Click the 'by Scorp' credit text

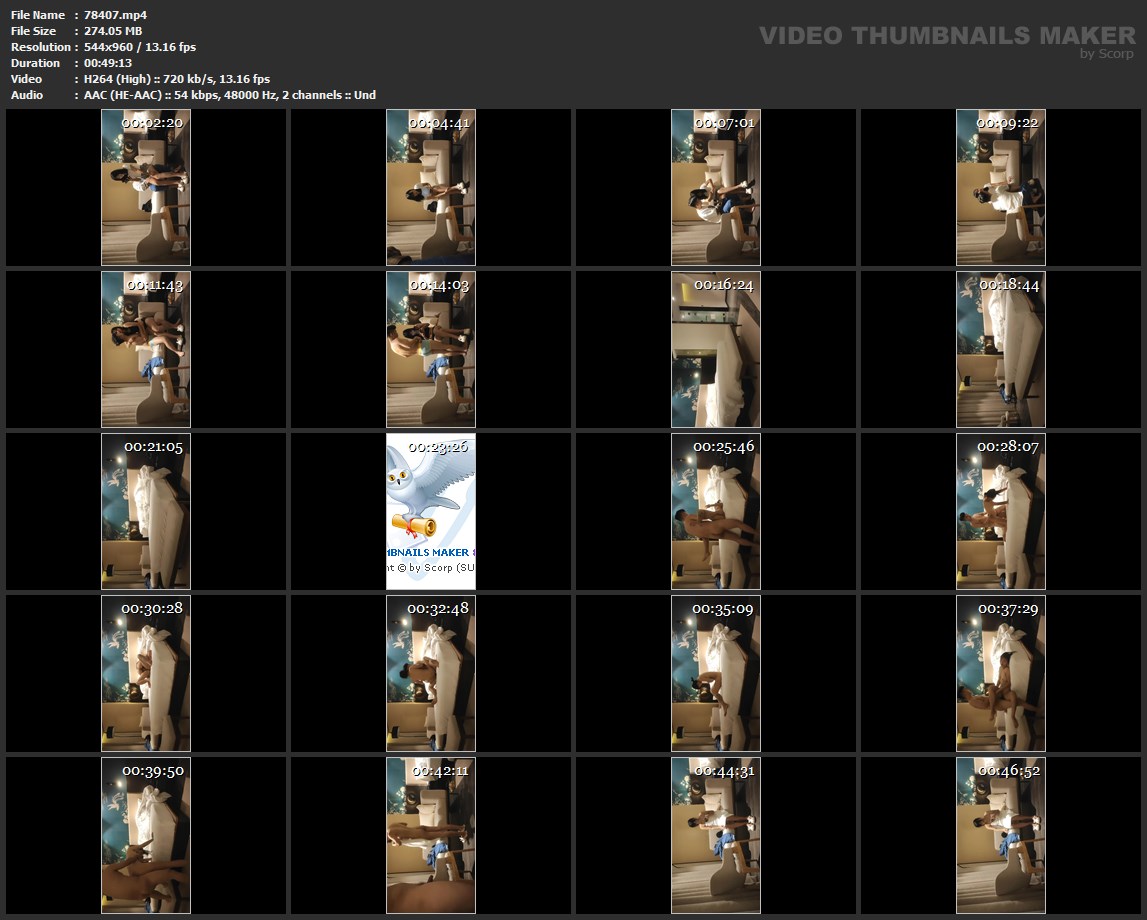tap(1106, 54)
